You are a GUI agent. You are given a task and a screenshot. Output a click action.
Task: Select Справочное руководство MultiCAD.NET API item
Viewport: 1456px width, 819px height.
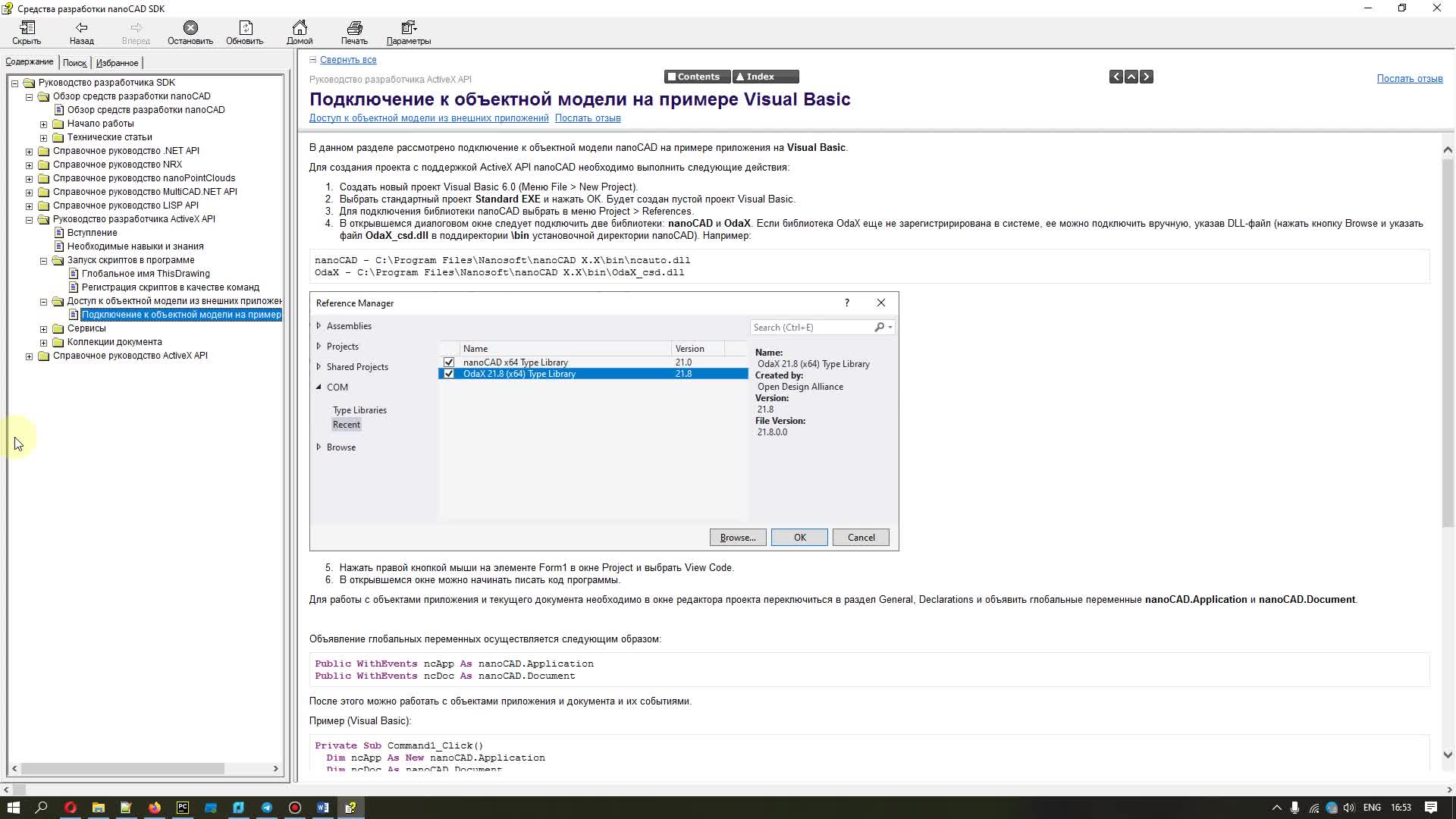click(145, 192)
